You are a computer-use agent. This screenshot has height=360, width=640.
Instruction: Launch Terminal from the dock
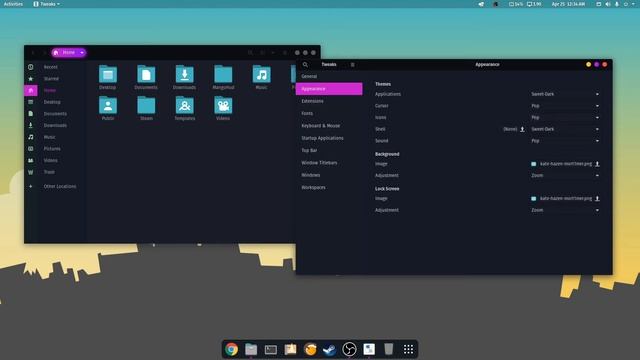(271, 349)
